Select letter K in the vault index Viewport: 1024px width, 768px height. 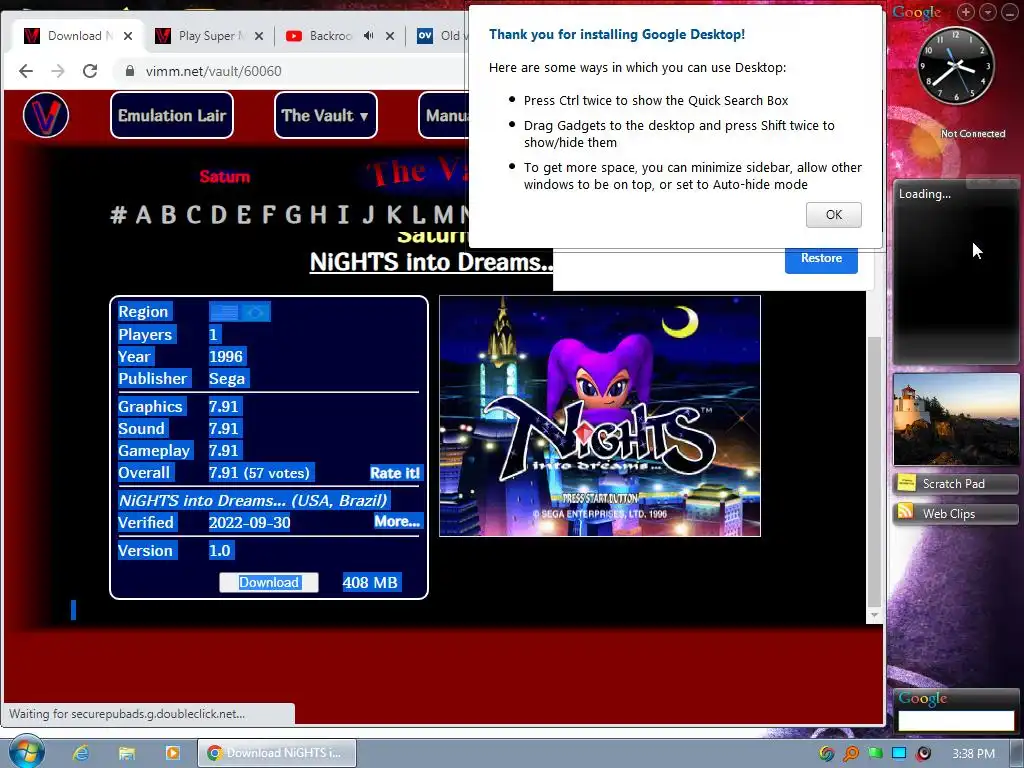(394, 214)
